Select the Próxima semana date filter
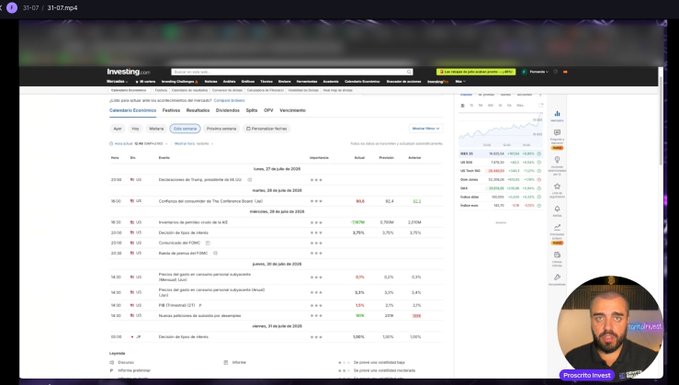Viewport: 679px width, 385px height. tap(221, 129)
